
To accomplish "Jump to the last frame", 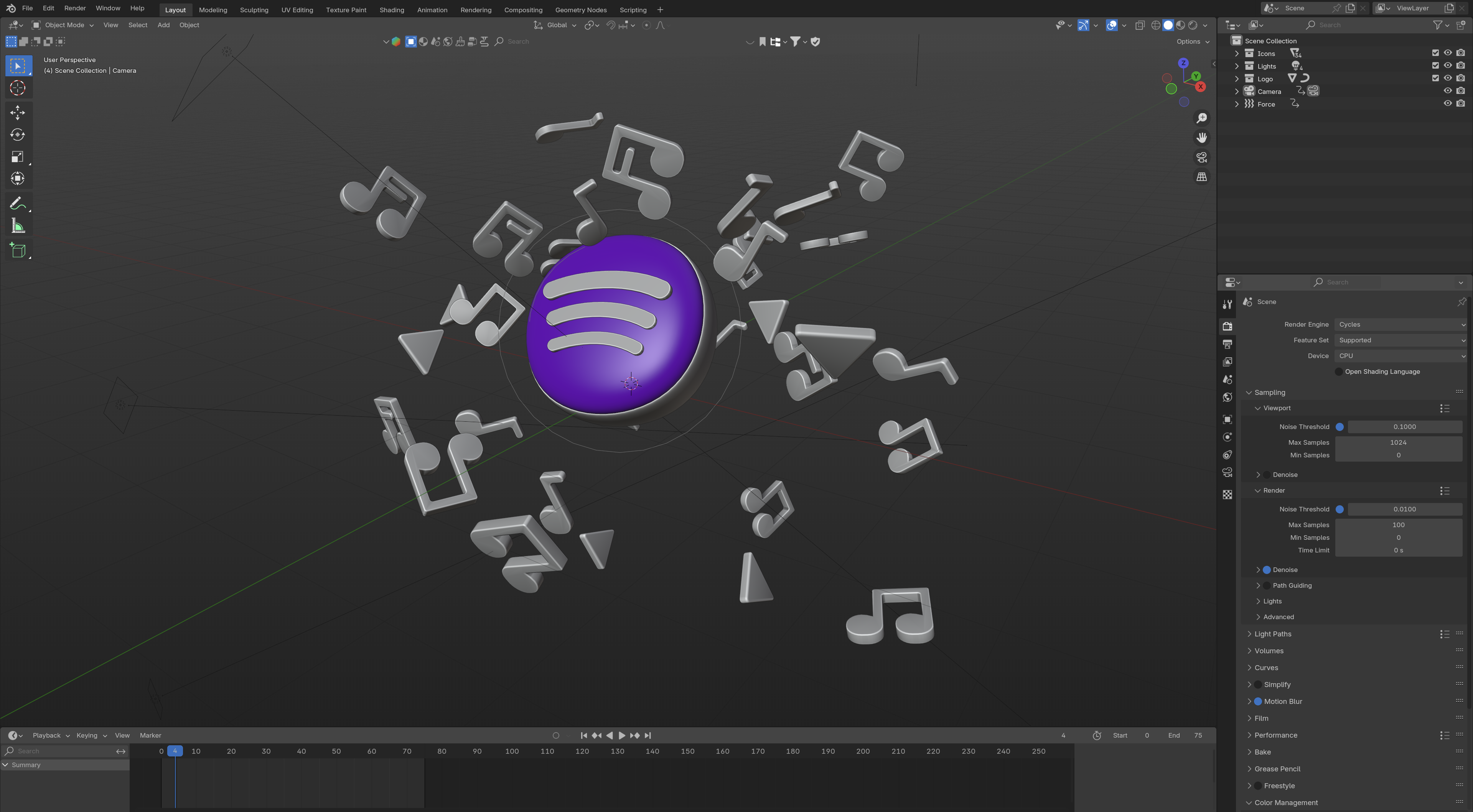I will pyautogui.click(x=647, y=735).
